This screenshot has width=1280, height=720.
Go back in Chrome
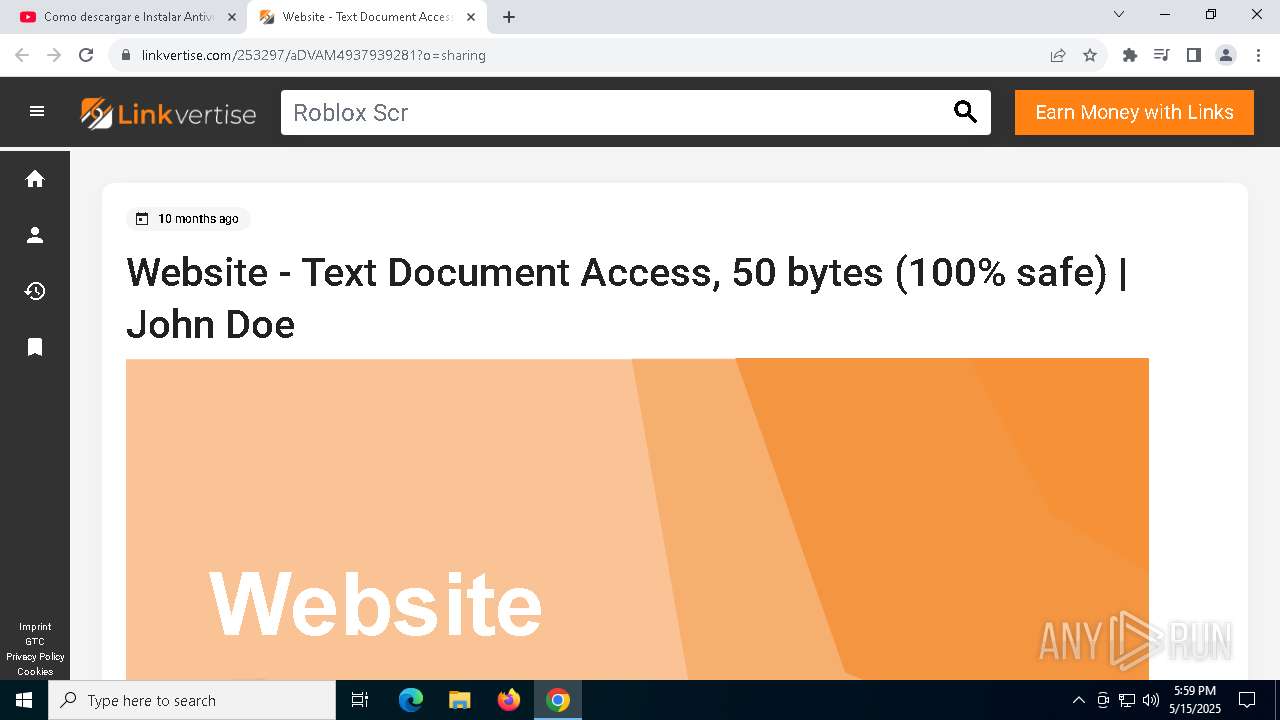(x=22, y=55)
